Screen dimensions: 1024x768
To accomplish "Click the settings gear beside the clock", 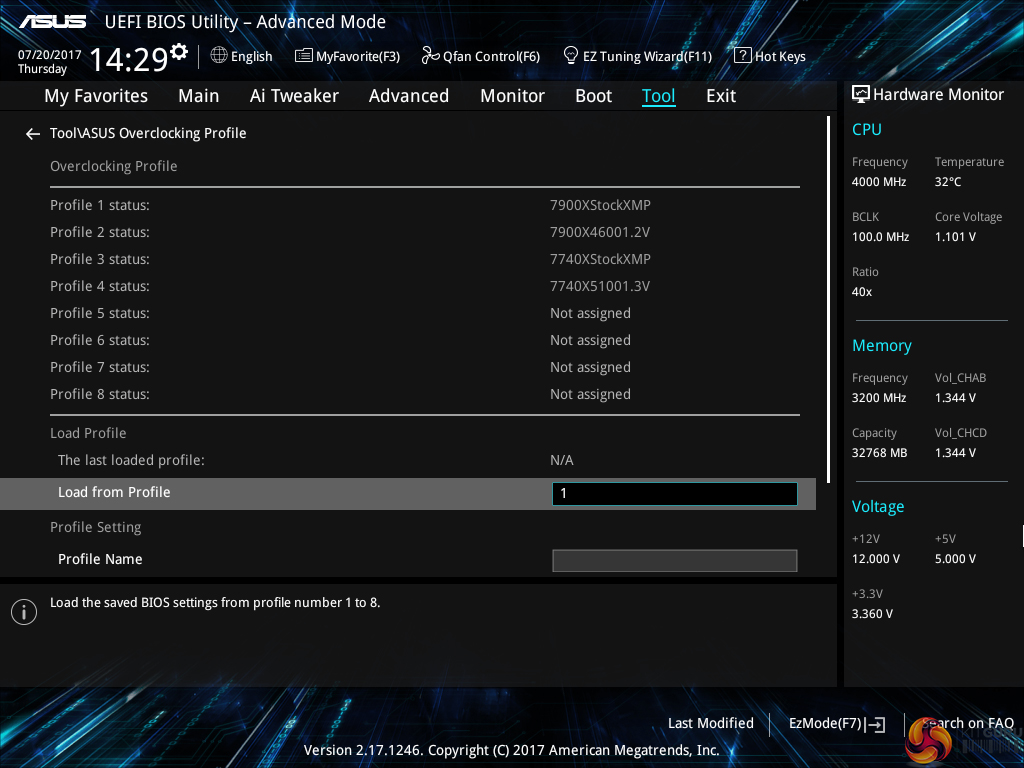I will click(179, 51).
